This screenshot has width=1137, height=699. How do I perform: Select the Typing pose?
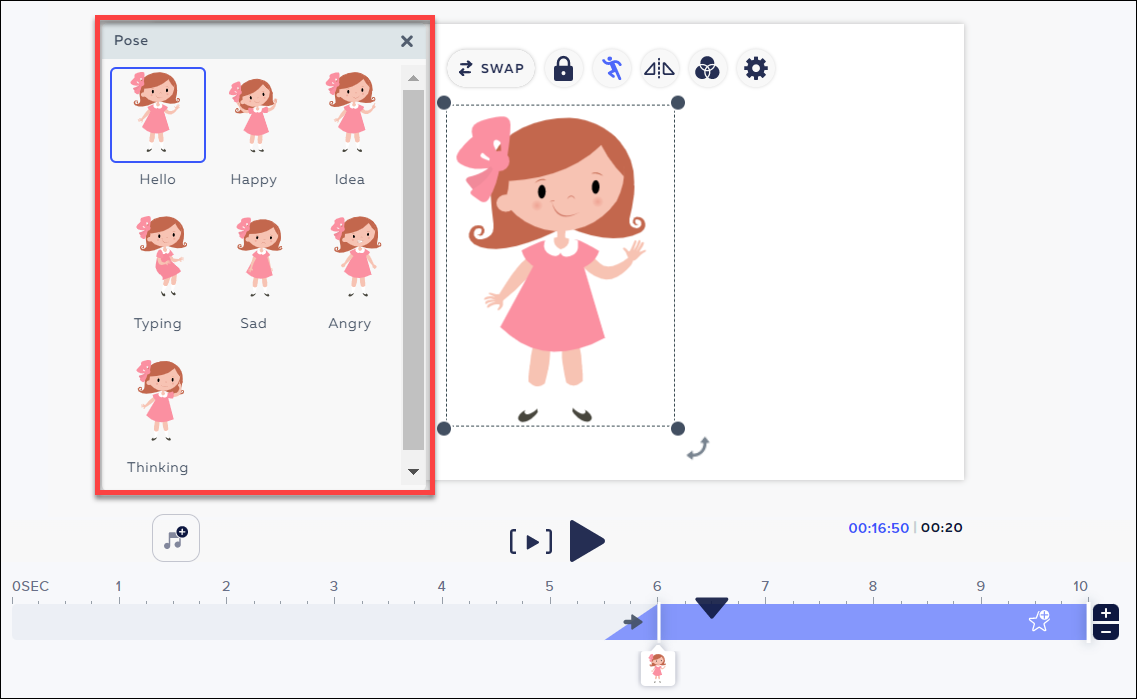(158, 258)
